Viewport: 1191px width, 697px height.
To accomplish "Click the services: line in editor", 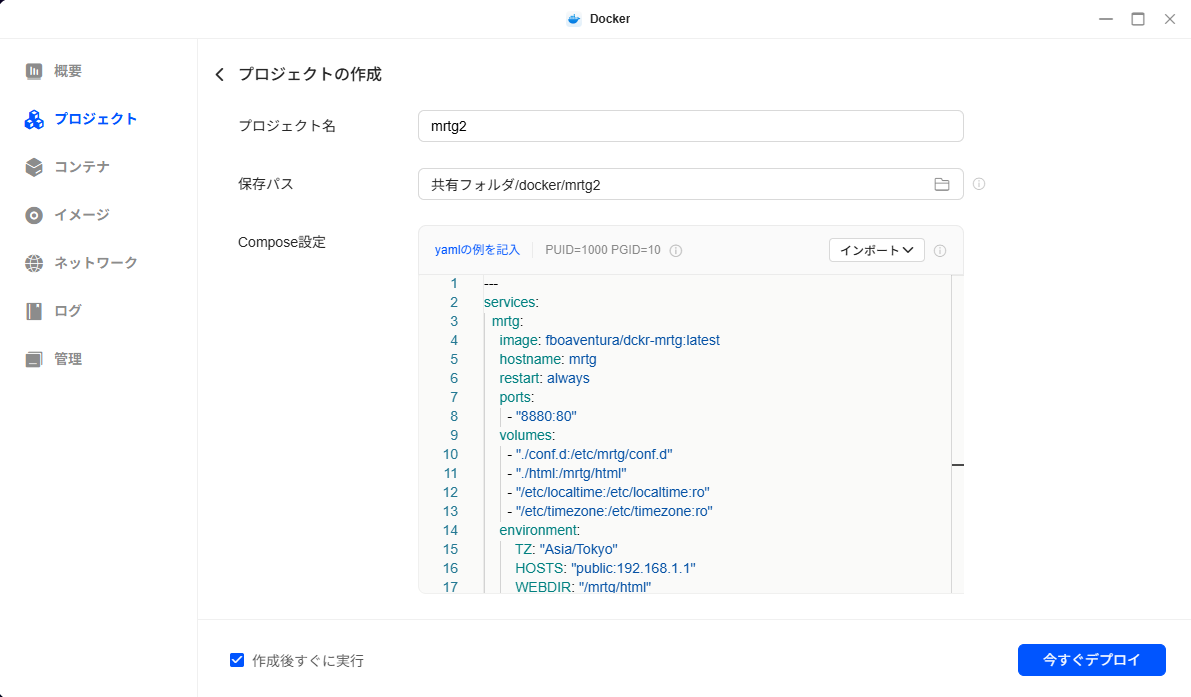I will click(511, 302).
